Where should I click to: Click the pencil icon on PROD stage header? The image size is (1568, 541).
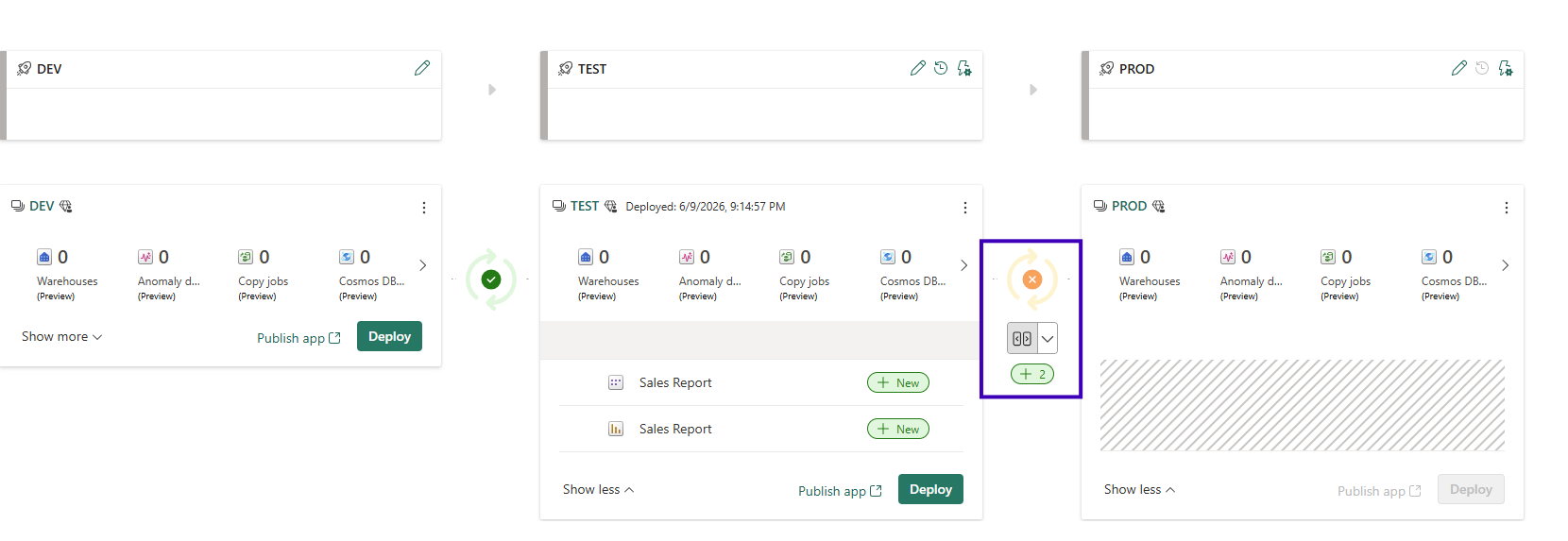[x=1459, y=68]
